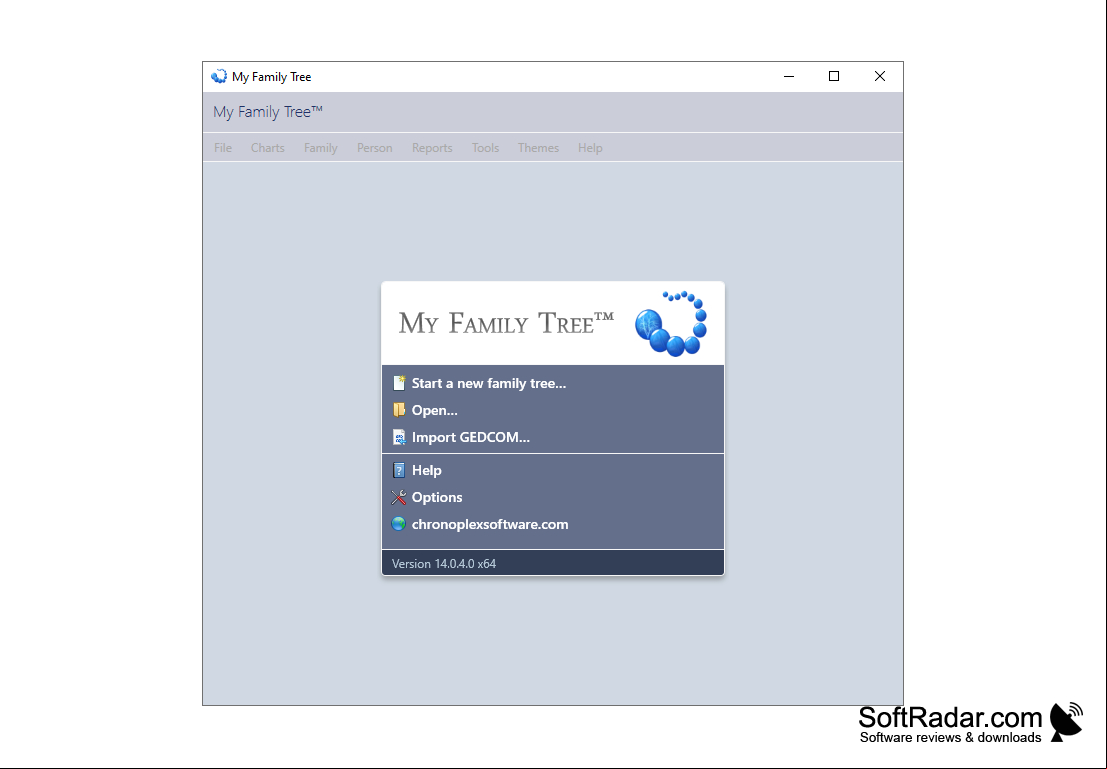
Task: Visit chronoplexsoftware.com link
Action: [490, 524]
